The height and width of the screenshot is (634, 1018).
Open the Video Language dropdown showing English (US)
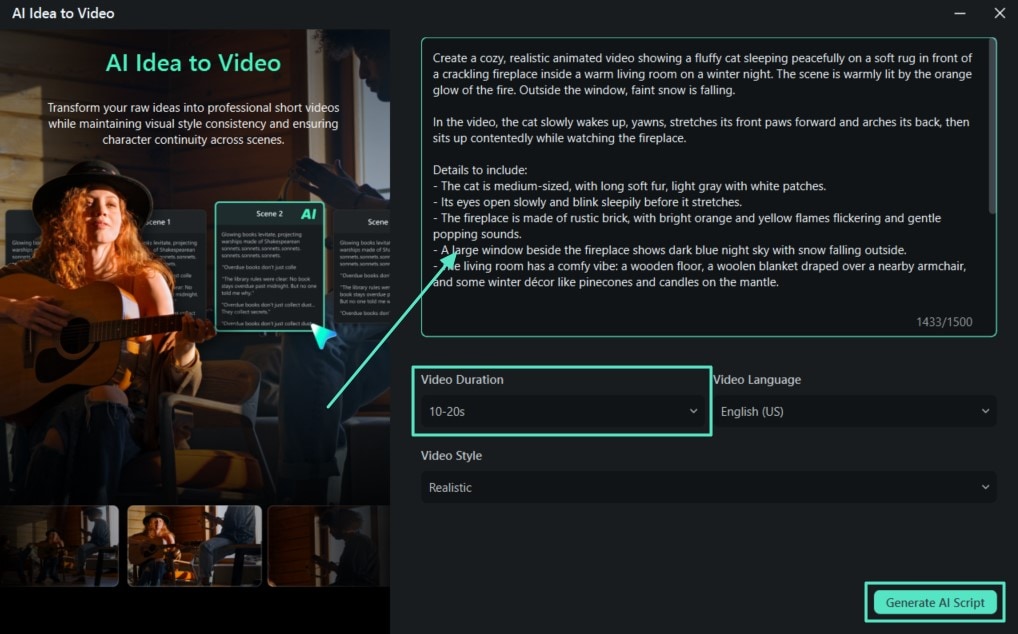(x=854, y=411)
